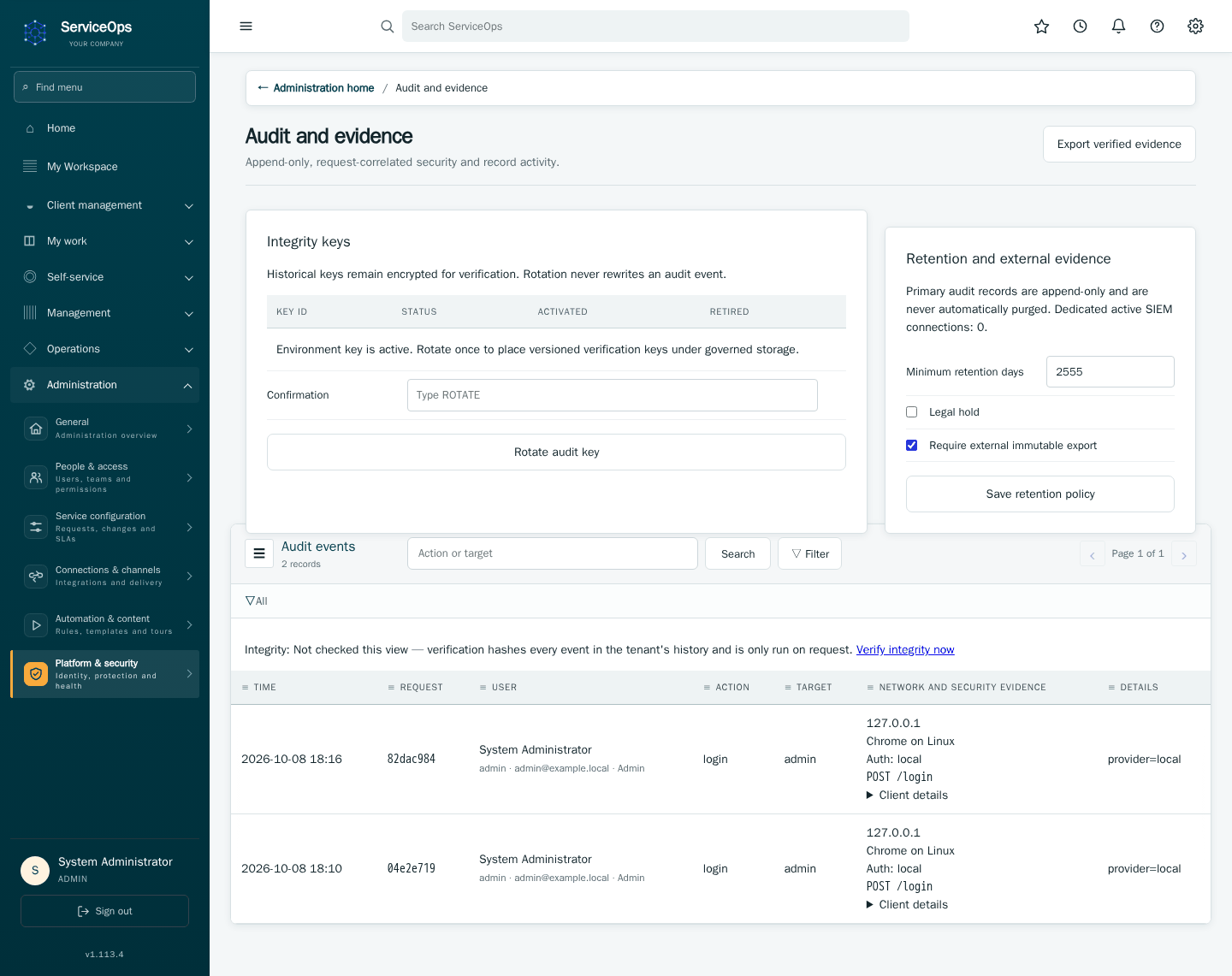
Task: Expand the Self-service menu
Action: point(104,277)
